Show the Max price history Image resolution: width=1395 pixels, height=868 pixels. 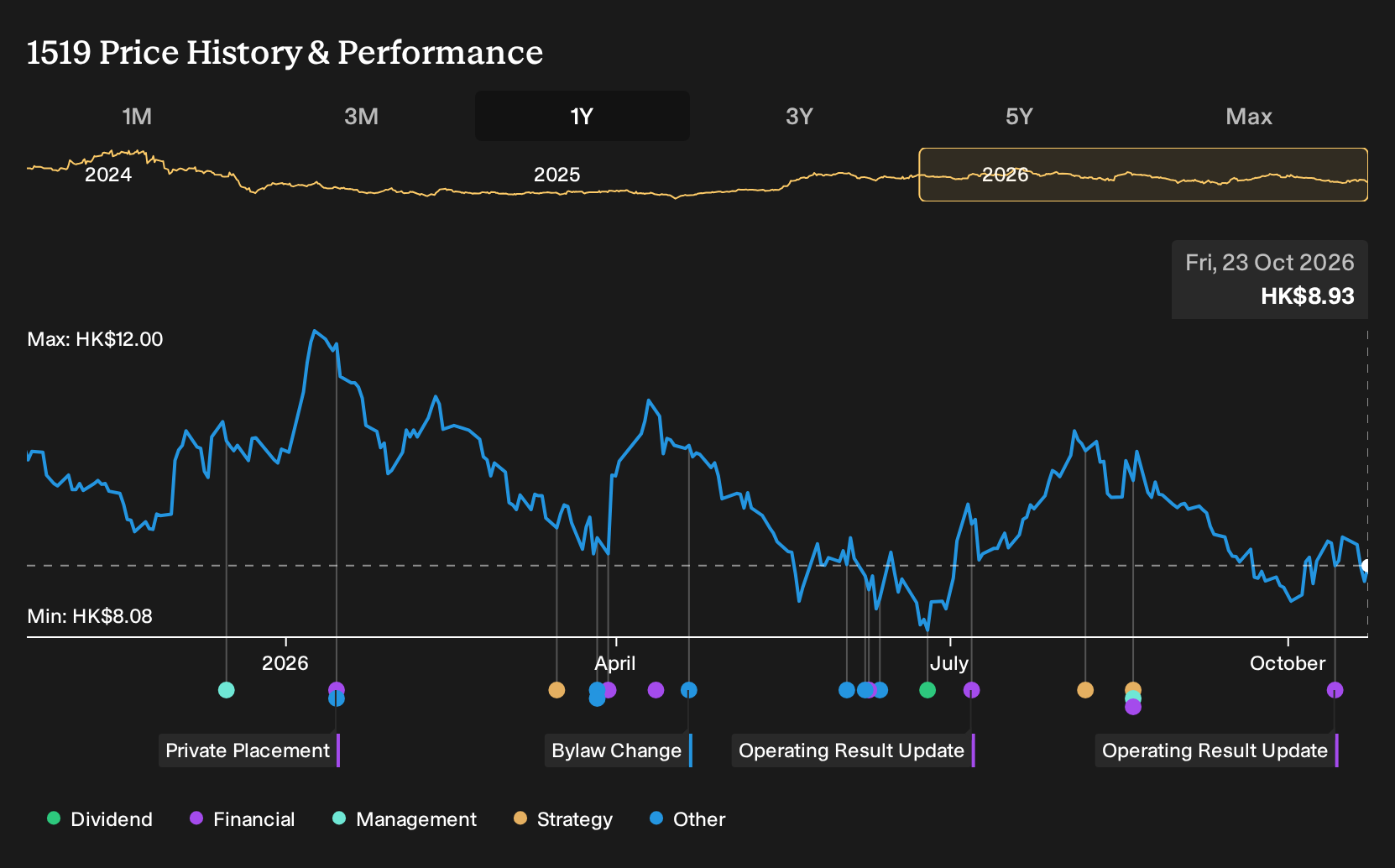click(1249, 116)
